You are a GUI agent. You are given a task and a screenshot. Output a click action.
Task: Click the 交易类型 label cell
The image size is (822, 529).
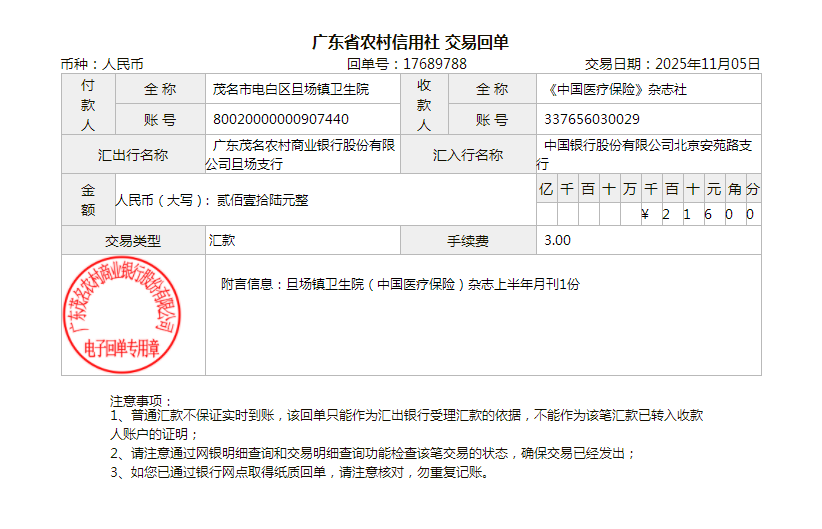pyautogui.click(x=133, y=241)
